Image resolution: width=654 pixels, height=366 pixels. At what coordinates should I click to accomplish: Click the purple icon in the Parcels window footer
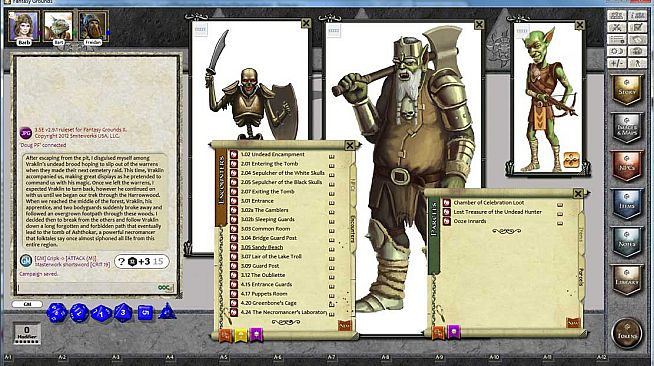coord(453,332)
